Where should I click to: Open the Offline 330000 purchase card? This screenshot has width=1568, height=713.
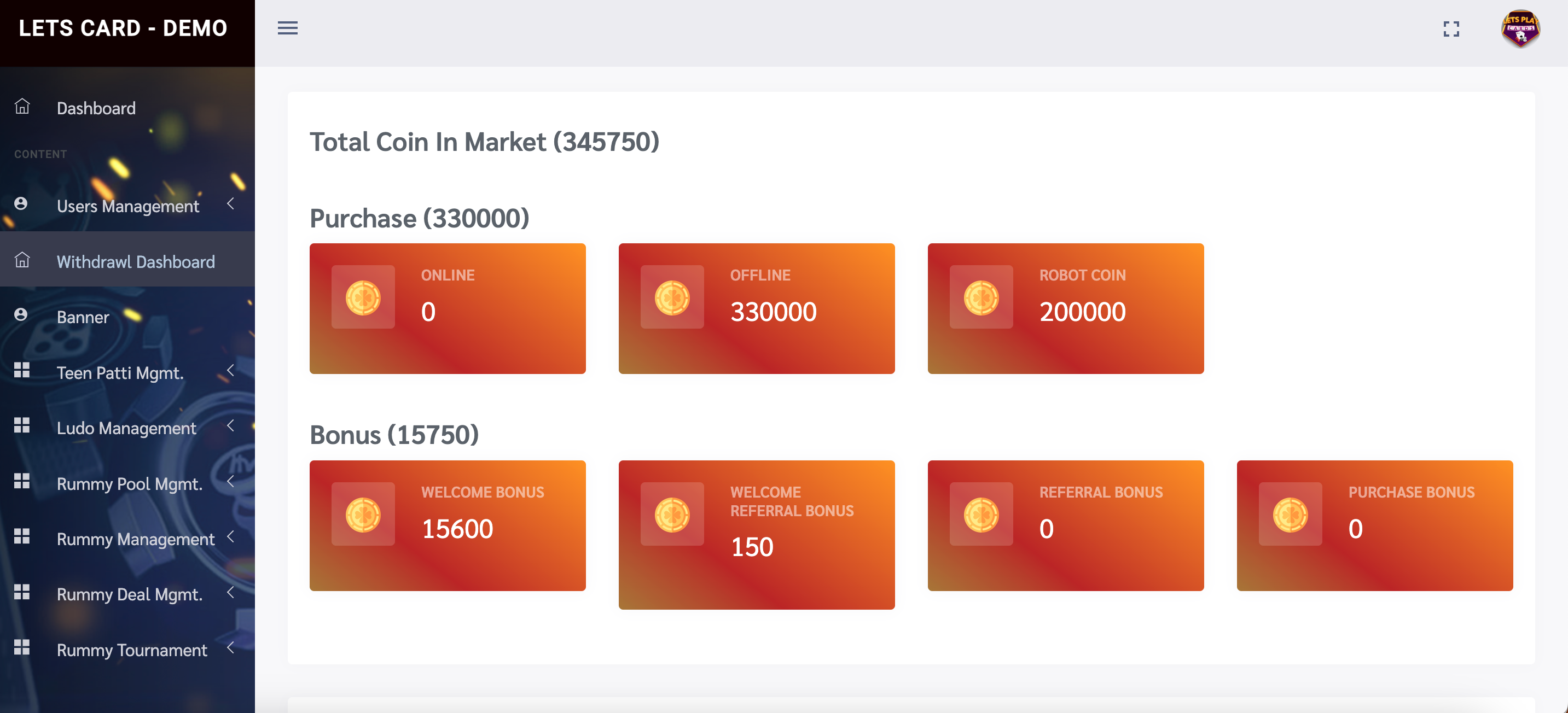(x=757, y=308)
